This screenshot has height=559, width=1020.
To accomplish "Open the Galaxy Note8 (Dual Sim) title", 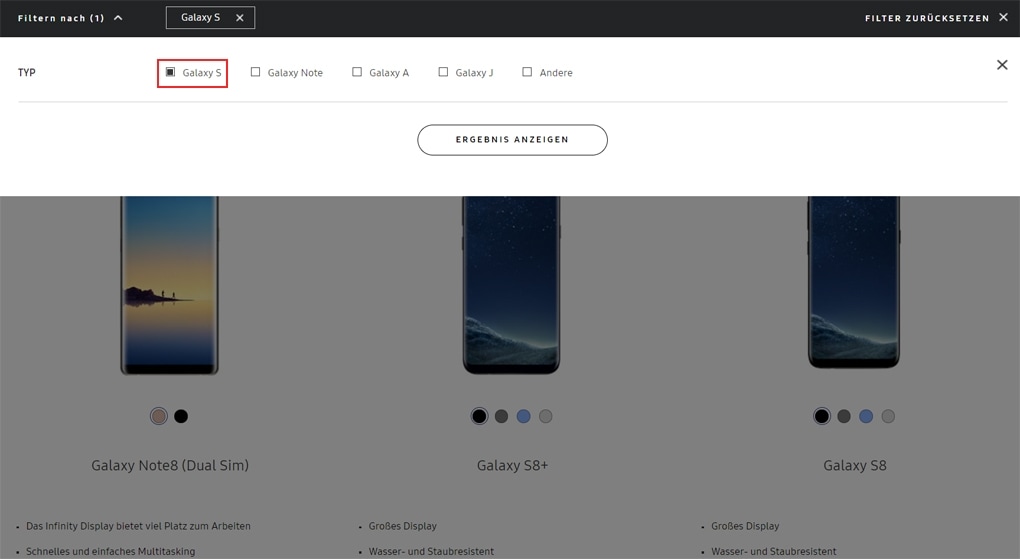I will (x=170, y=465).
